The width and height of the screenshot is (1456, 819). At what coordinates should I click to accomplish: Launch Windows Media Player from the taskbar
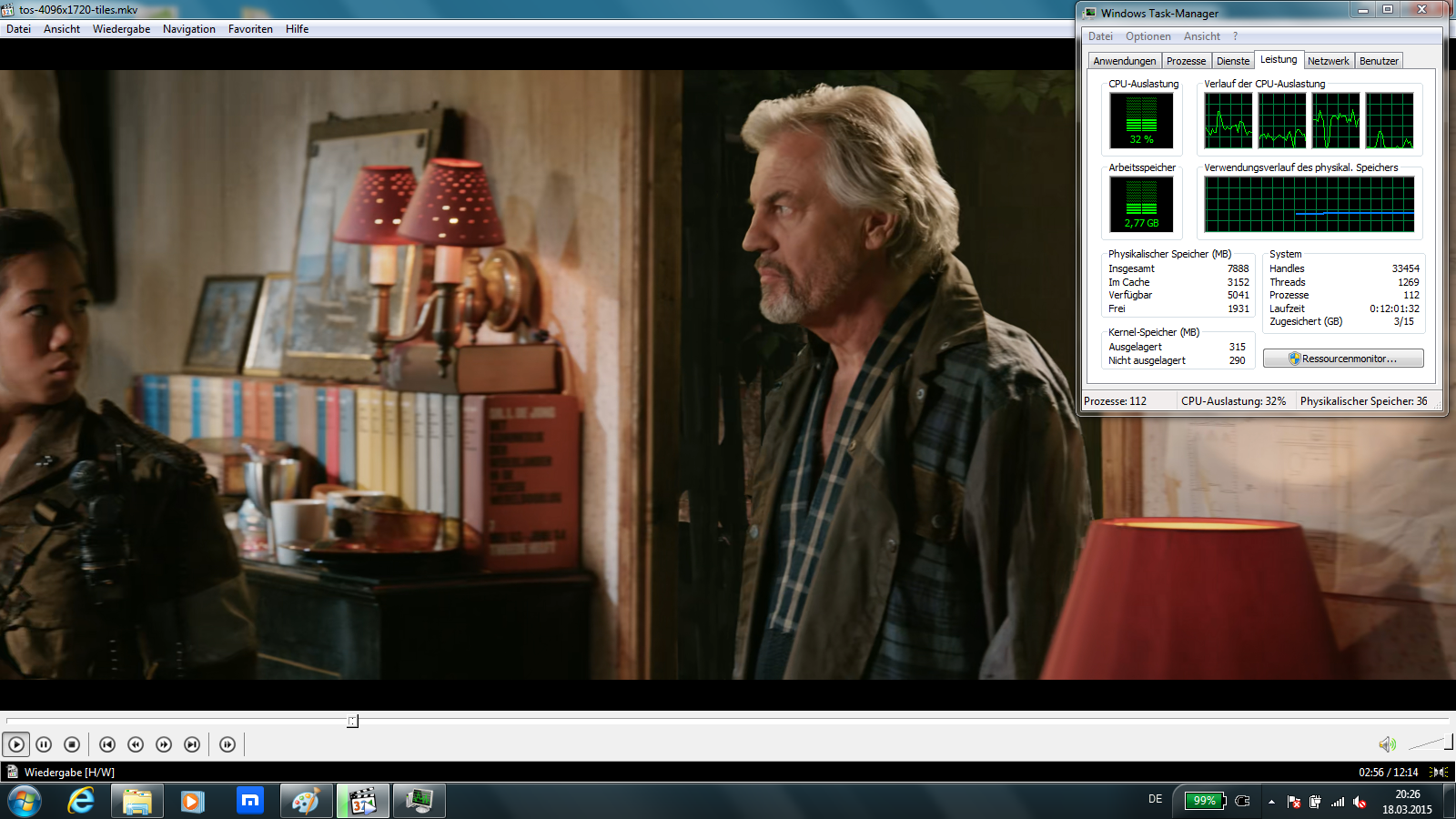(x=192, y=801)
